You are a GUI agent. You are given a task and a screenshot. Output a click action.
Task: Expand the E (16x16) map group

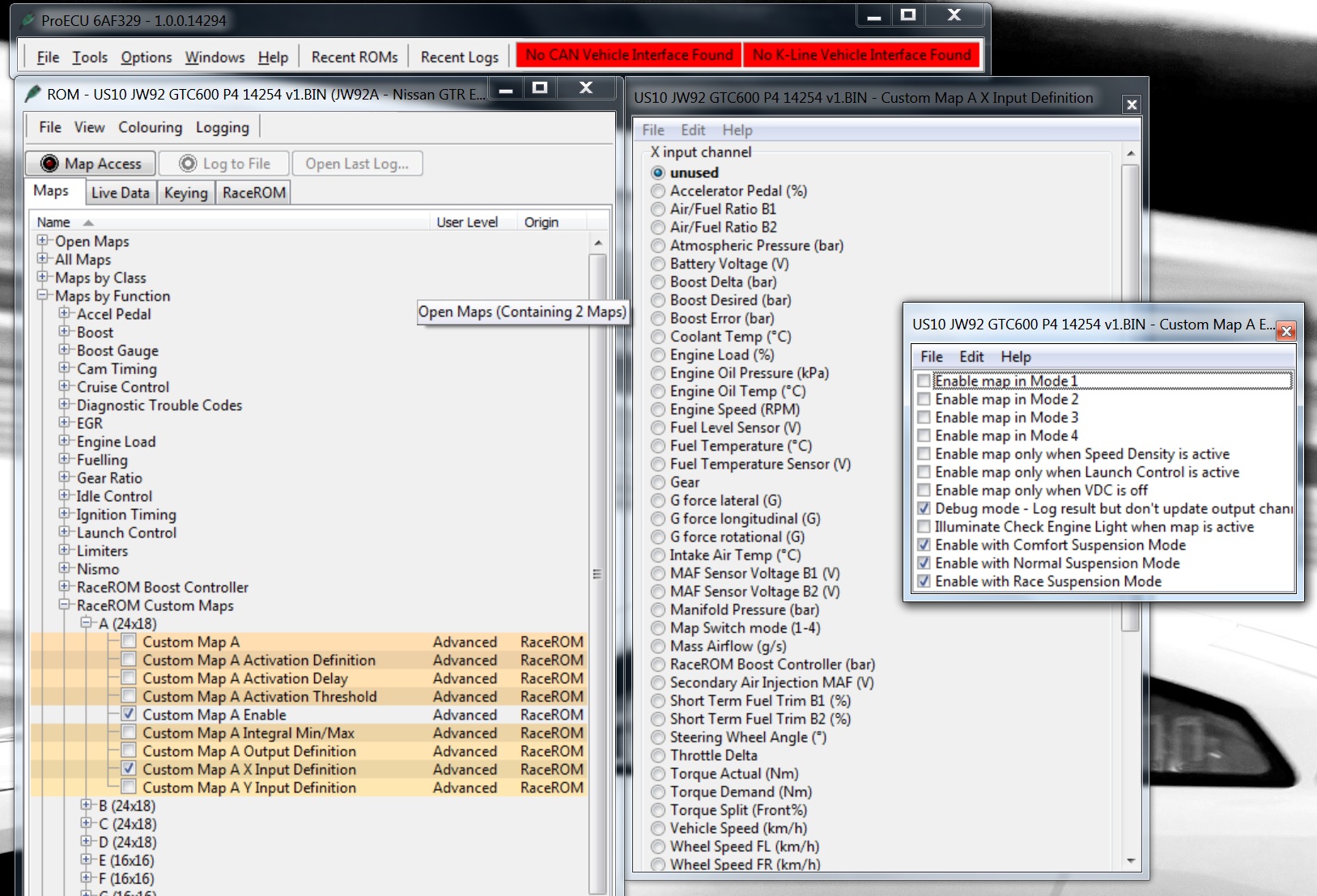86,860
